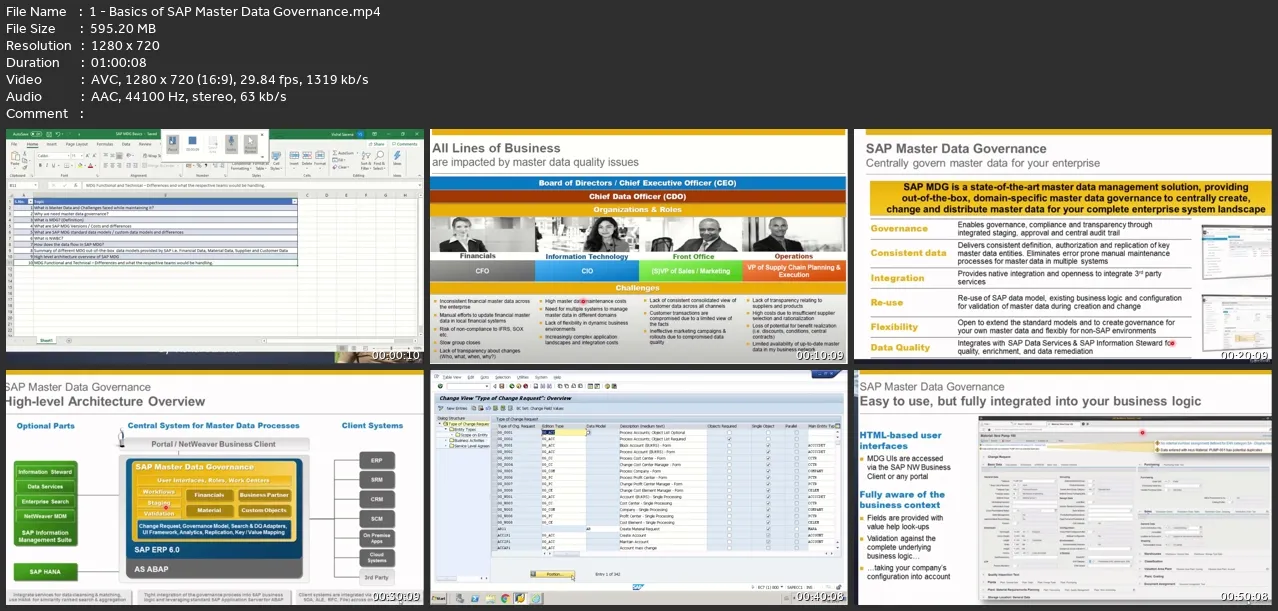
Task: Toggle Single Object for Process Cost Center row
Action: pyautogui.click(x=768, y=458)
